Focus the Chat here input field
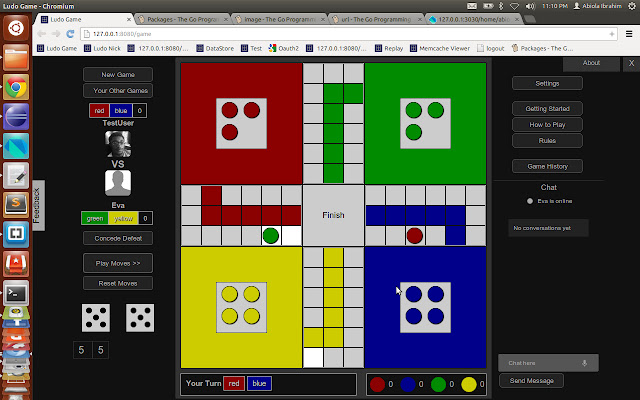The height and width of the screenshot is (400, 640). click(548, 363)
